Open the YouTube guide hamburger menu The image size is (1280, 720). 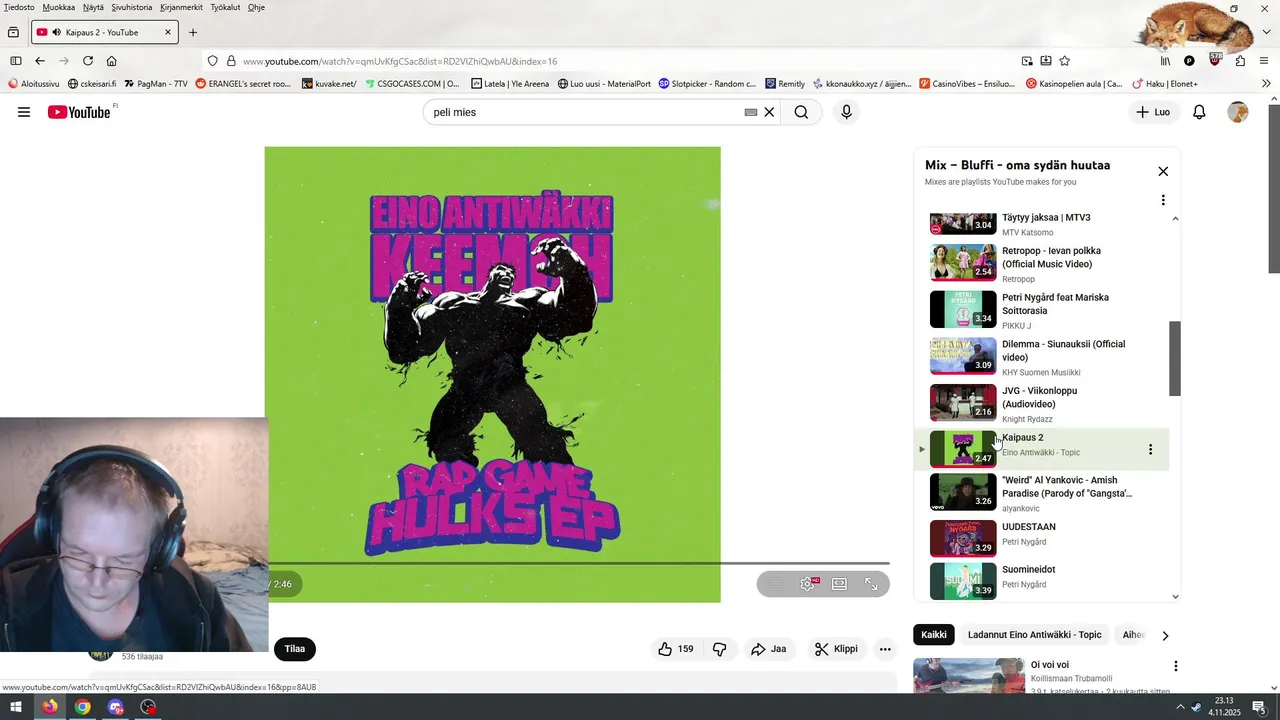click(24, 112)
